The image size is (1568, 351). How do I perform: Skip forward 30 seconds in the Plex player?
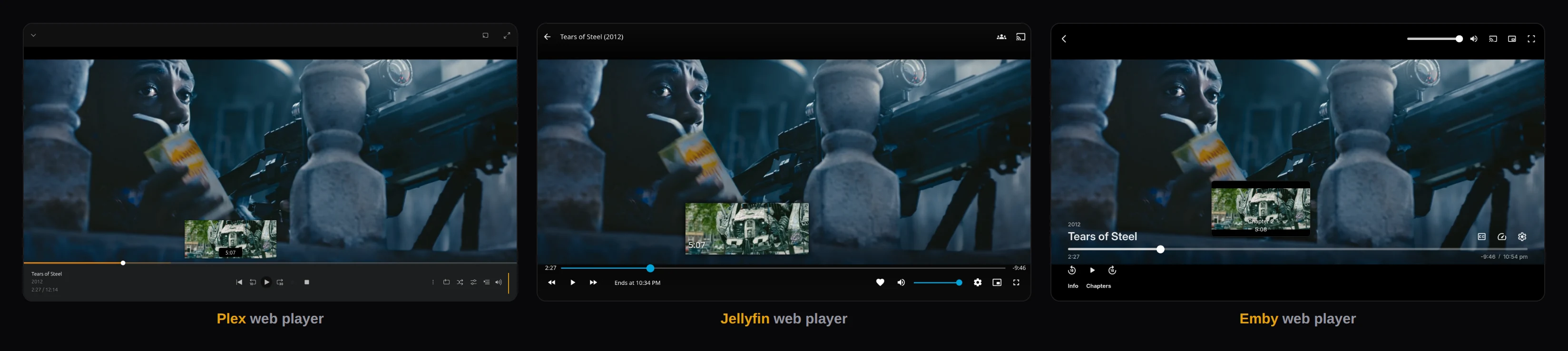coord(280,282)
